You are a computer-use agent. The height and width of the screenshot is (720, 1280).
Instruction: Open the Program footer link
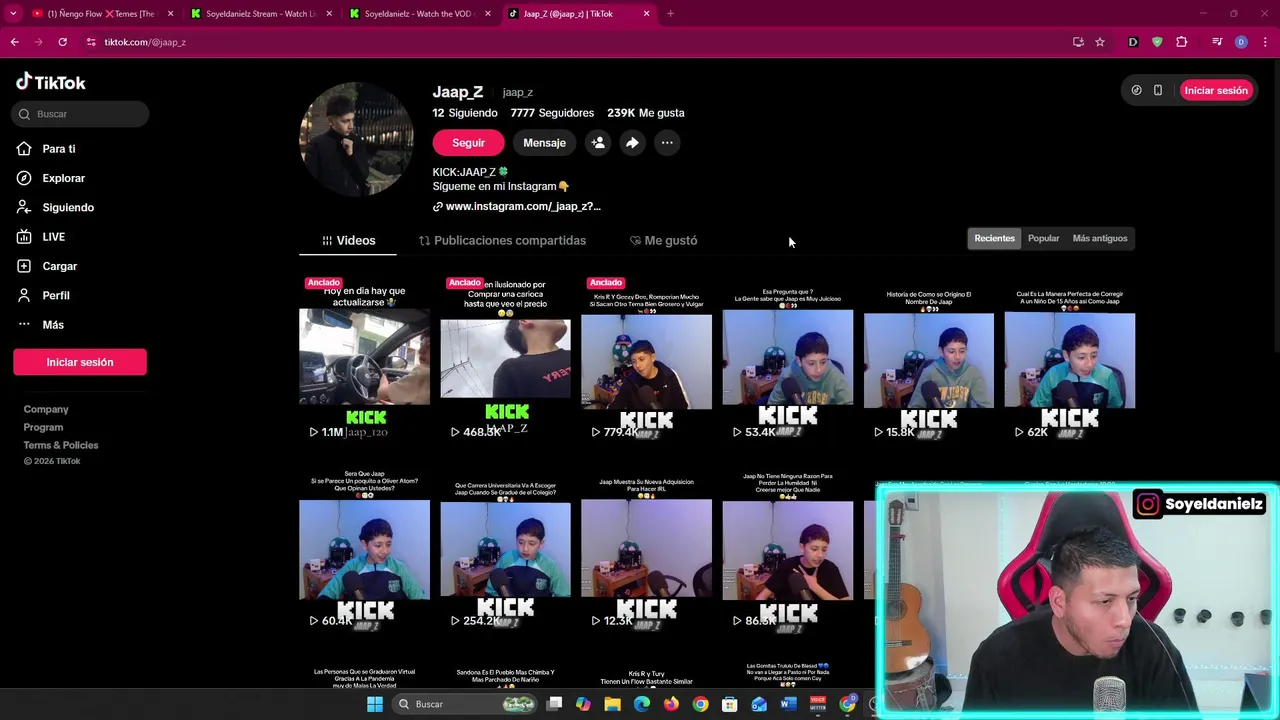(x=43, y=427)
